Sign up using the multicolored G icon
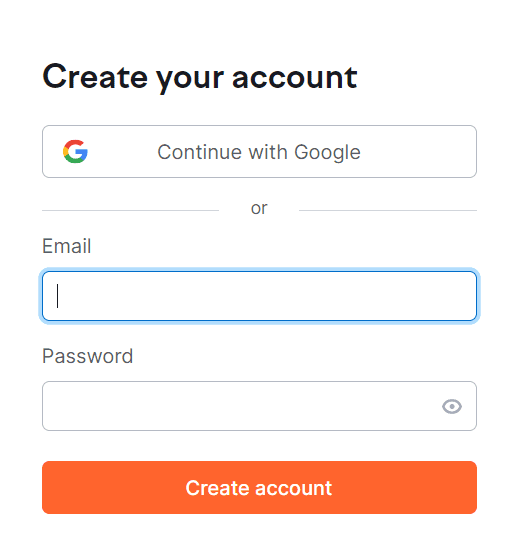 [75, 152]
